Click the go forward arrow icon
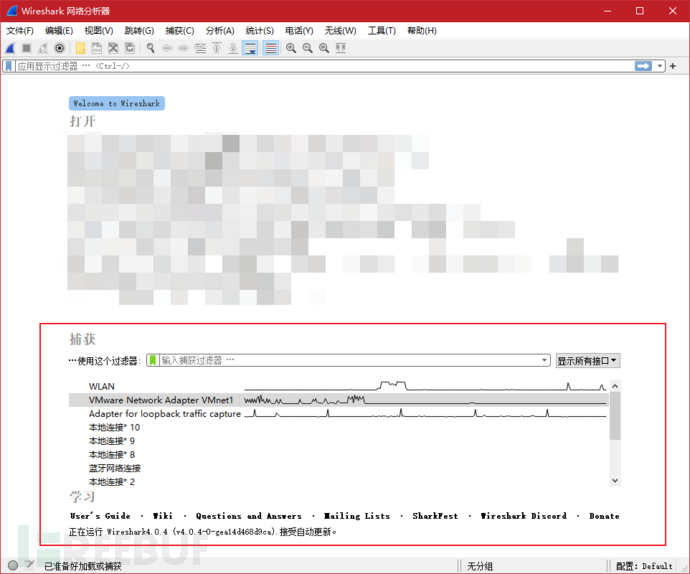 [183, 48]
